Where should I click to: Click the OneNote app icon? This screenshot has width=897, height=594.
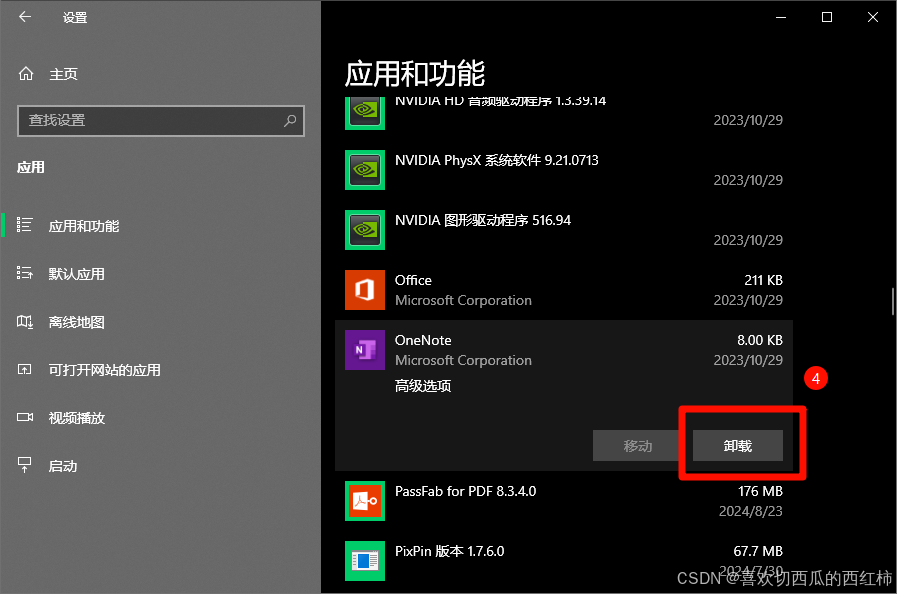[x=365, y=350]
